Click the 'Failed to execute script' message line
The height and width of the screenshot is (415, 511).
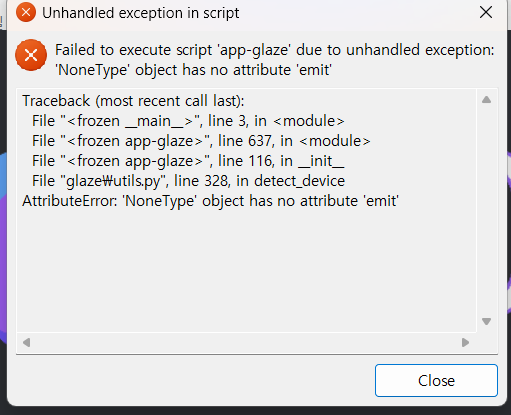point(275,50)
